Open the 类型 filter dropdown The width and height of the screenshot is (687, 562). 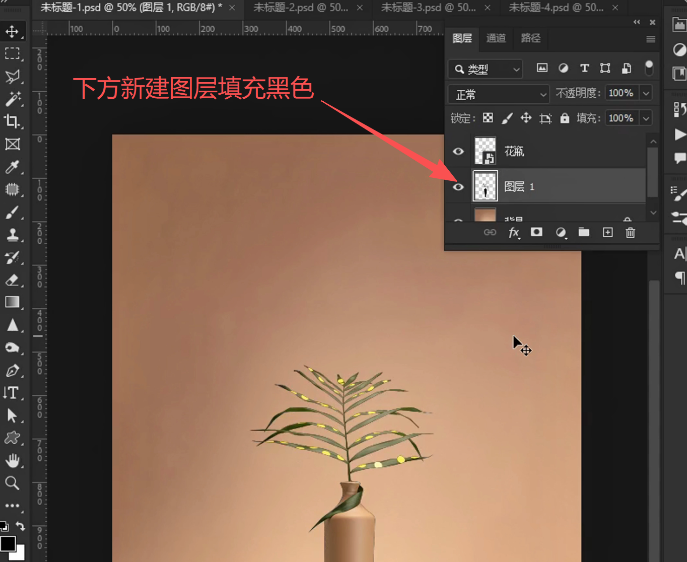pos(485,69)
